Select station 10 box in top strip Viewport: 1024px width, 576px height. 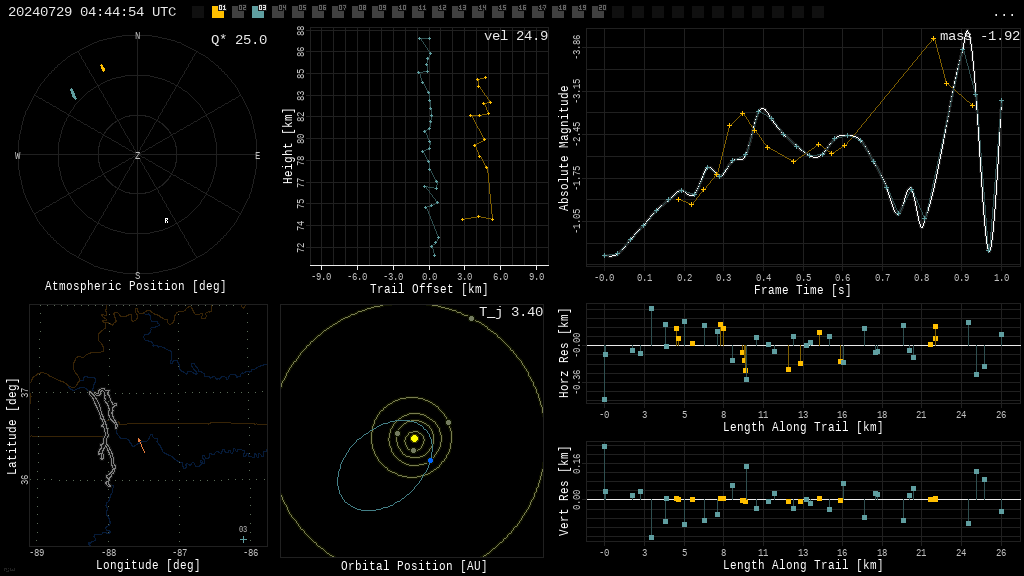point(398,12)
